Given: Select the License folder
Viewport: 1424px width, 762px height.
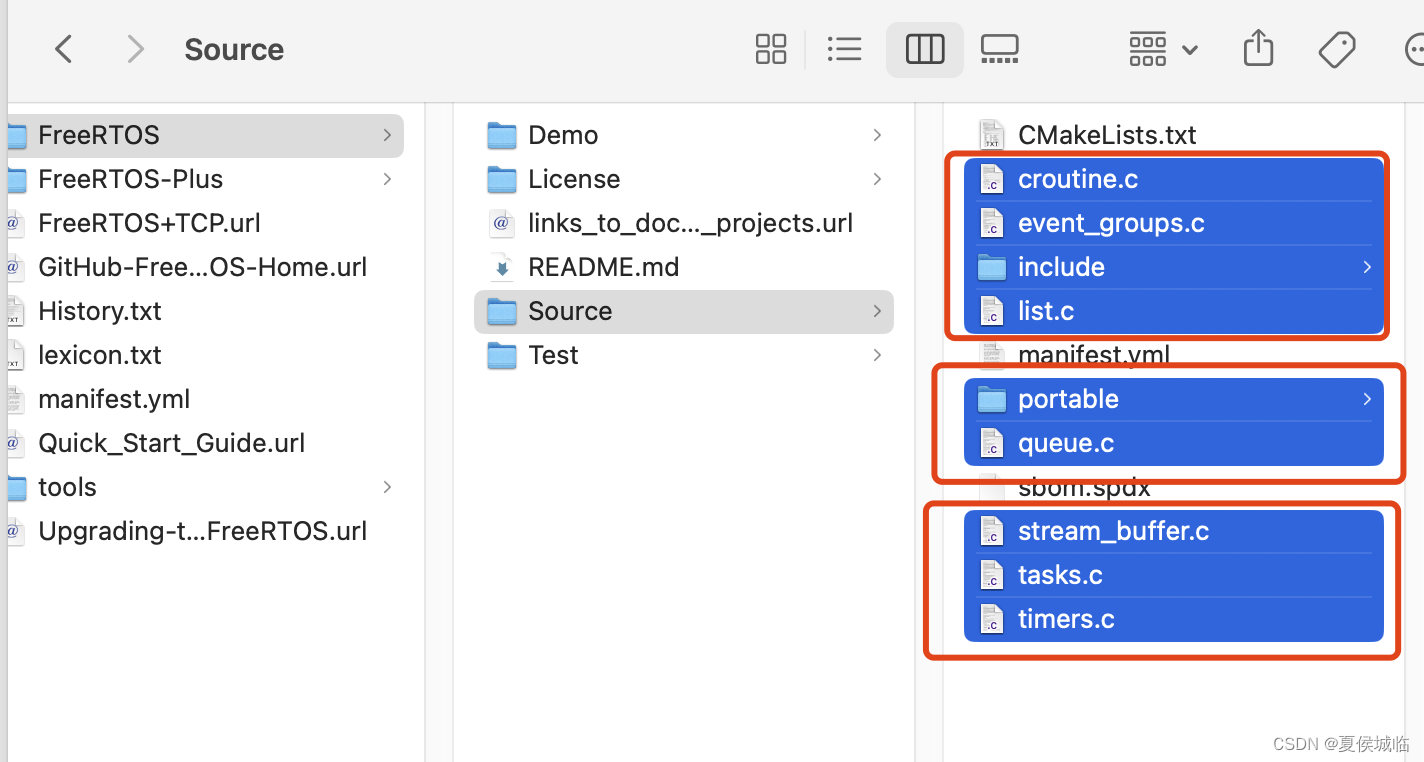Looking at the screenshot, I should 684,179.
